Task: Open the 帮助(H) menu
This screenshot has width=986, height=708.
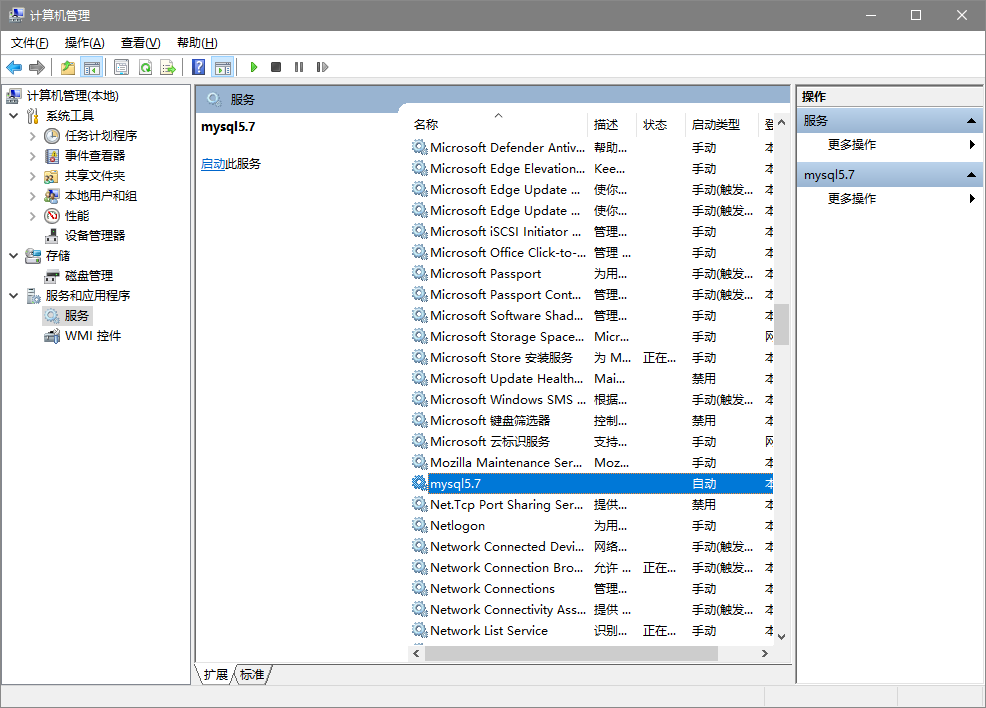Action: (x=197, y=43)
